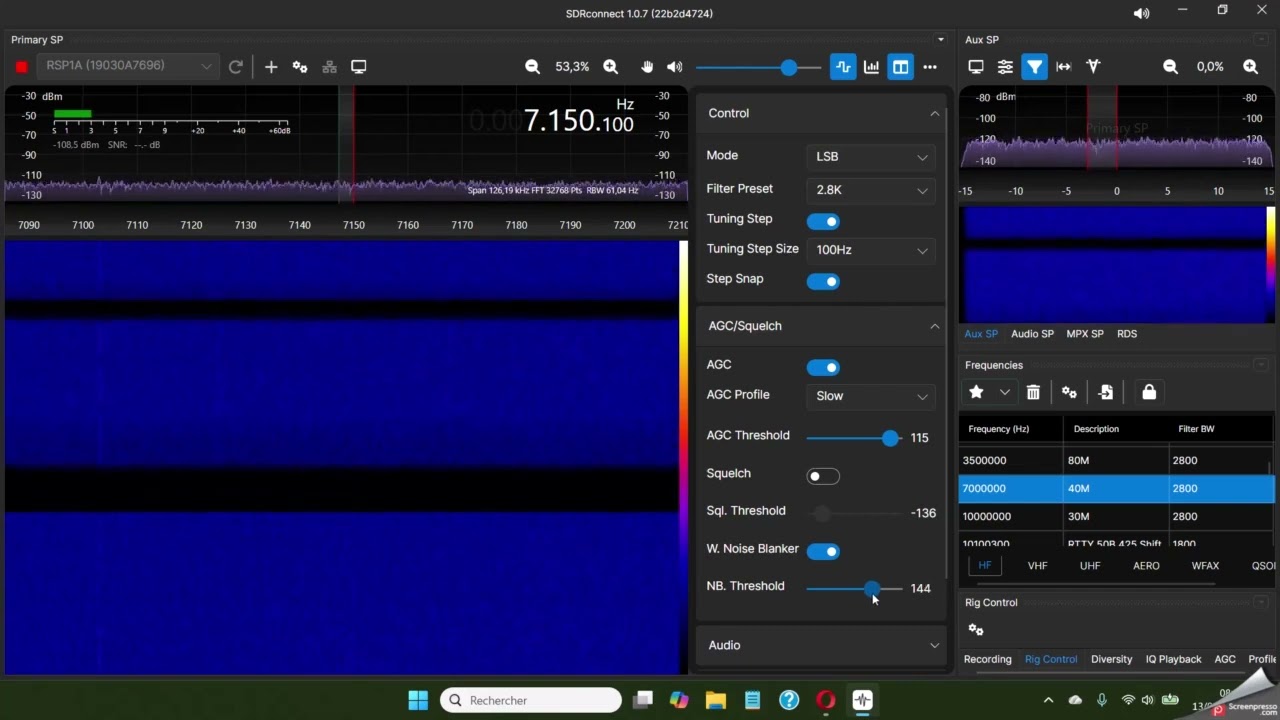Zoom in the Primary SP spectrum

(x=610, y=67)
